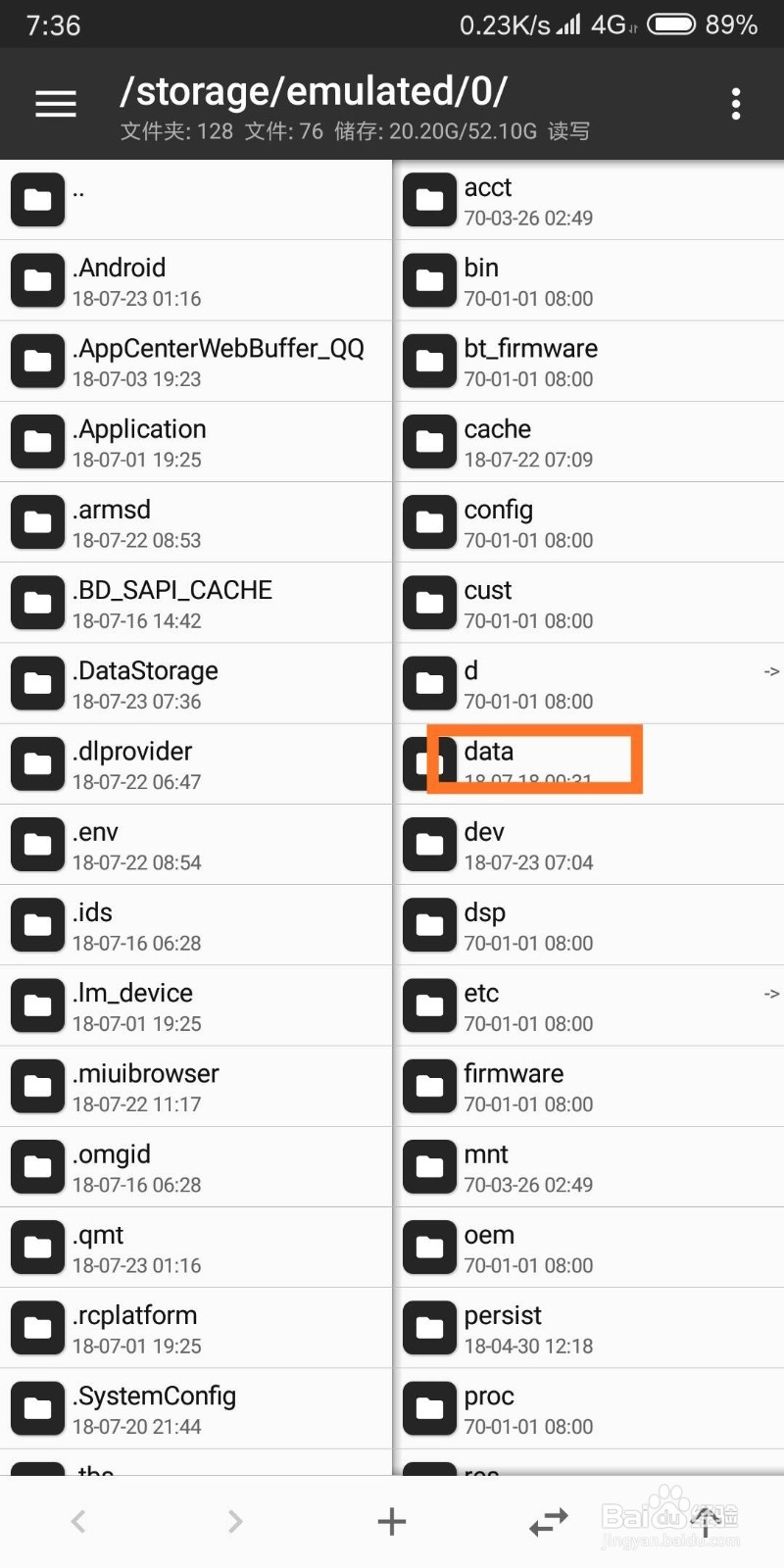Tap the folder icon beside .Android
784x1568 pixels.
click(x=37, y=280)
